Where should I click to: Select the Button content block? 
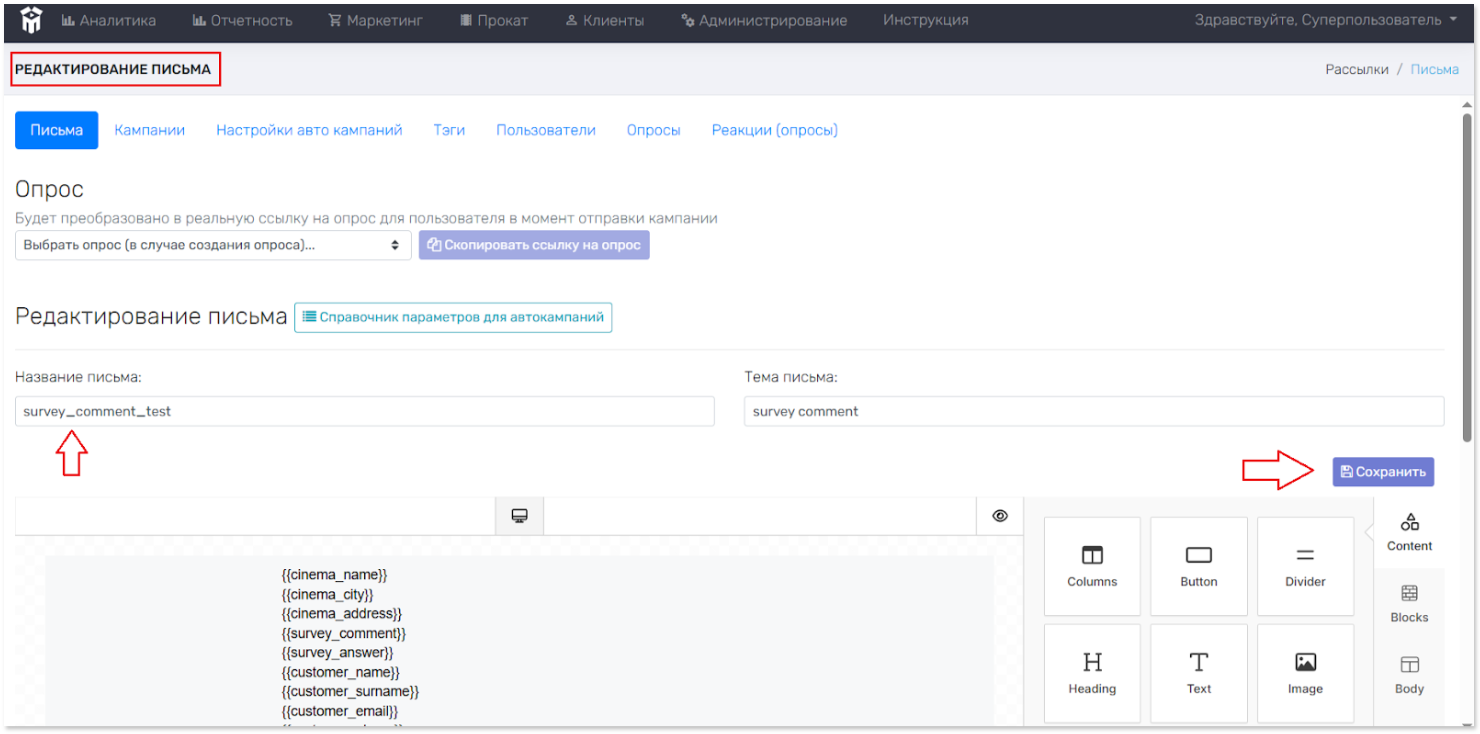click(1198, 566)
